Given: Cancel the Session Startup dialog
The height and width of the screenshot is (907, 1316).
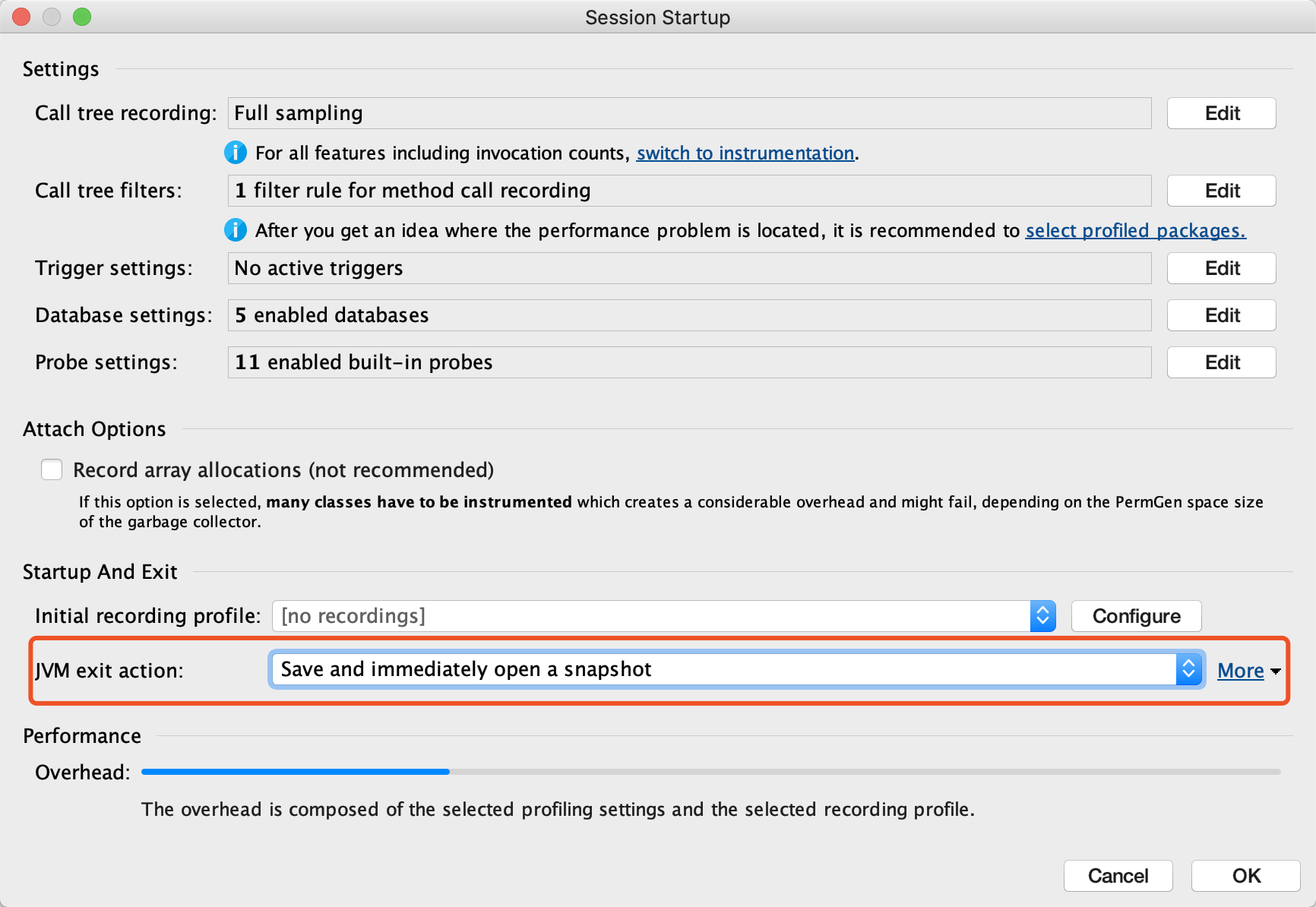Looking at the screenshot, I should 1118,876.
